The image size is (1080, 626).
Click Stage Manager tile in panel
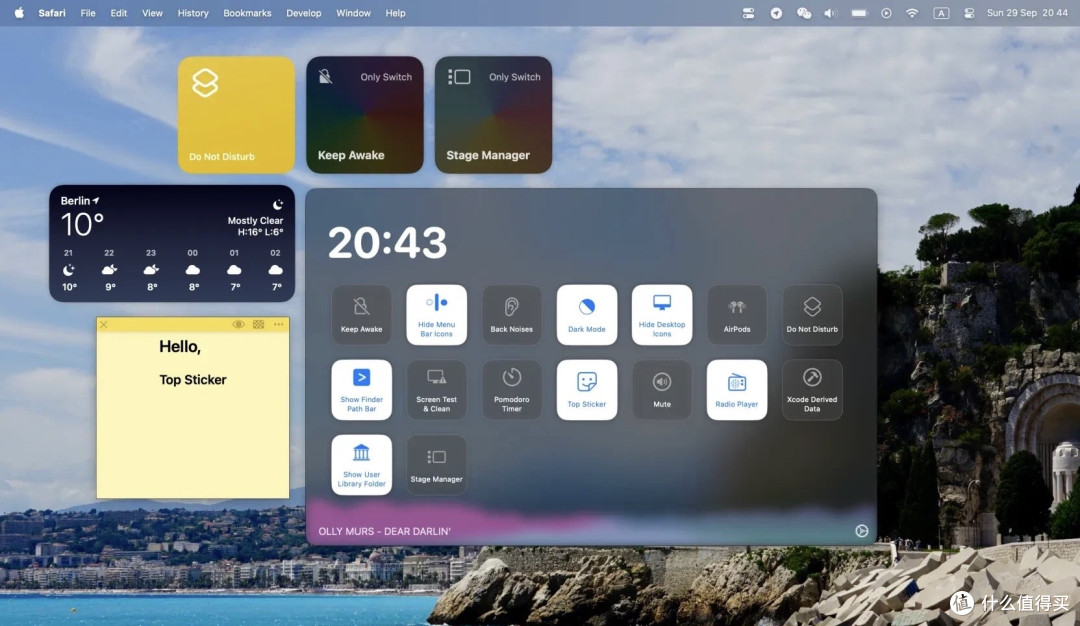point(436,465)
